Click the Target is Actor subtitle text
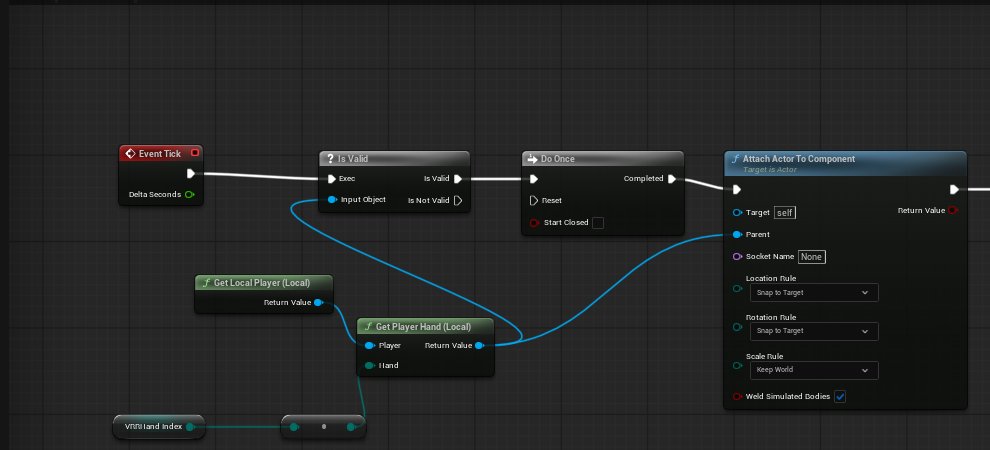The width and height of the screenshot is (990, 450). pos(770,170)
